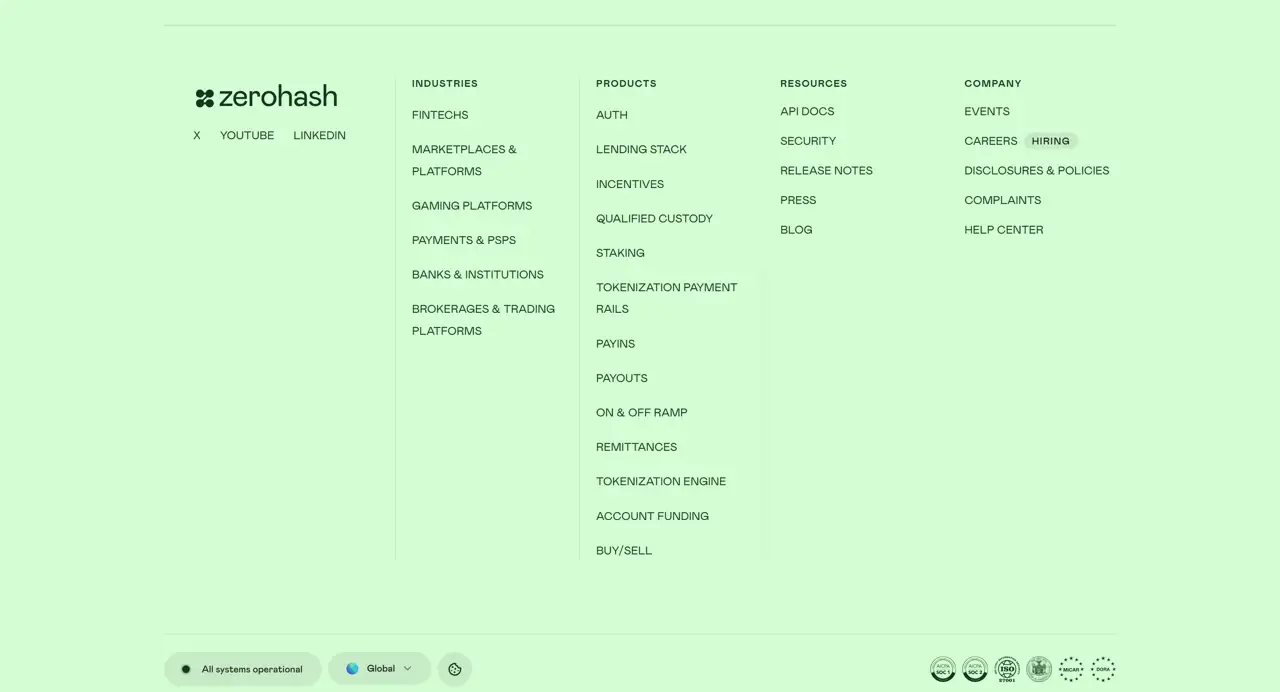1280x692 pixels.
Task: Click the Products column heading
Action: click(x=626, y=83)
